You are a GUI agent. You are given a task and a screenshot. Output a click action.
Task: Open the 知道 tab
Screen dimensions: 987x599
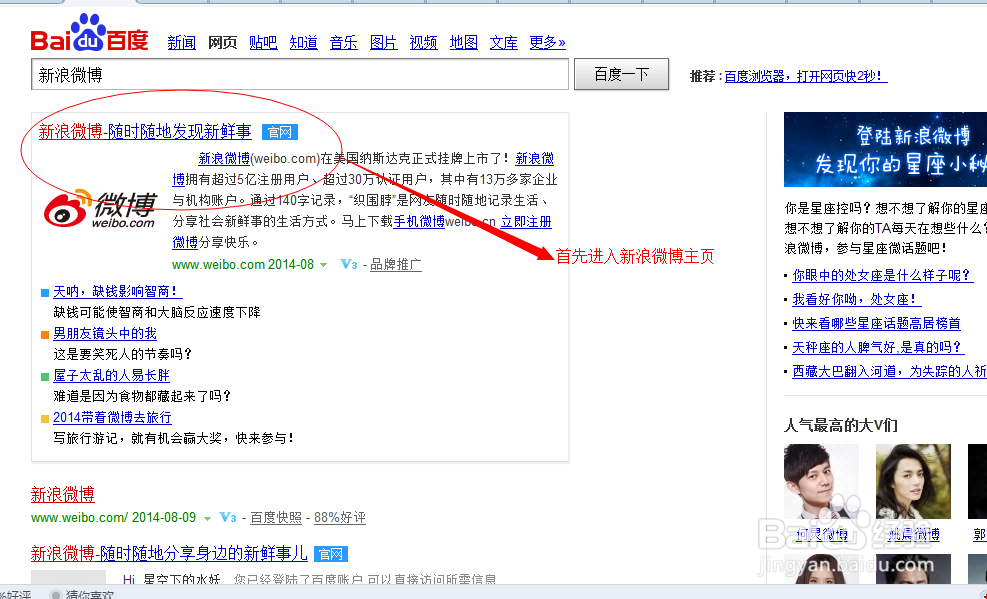pyautogui.click(x=303, y=43)
